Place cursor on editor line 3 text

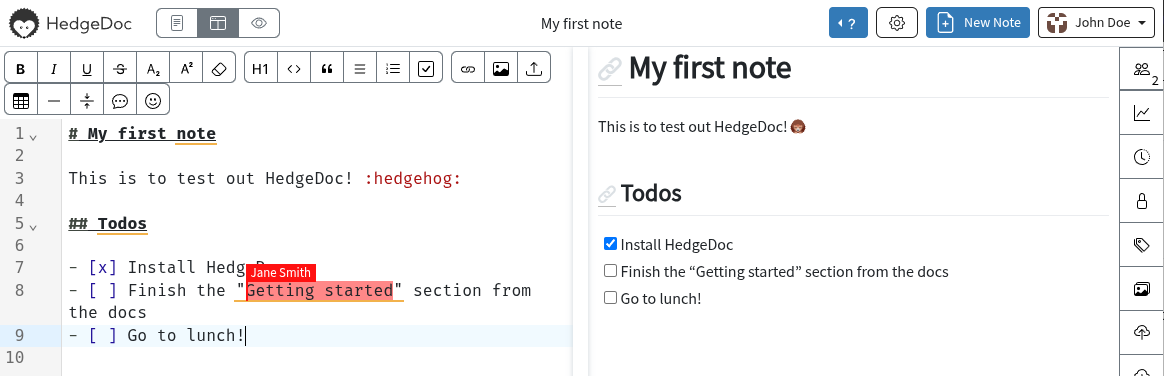pyautogui.click(x=264, y=179)
